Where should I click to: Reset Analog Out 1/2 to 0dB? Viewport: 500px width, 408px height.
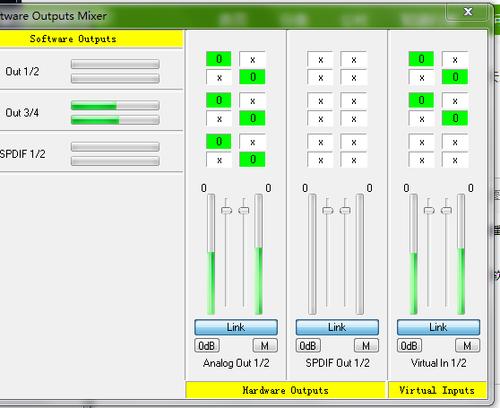click(x=207, y=346)
